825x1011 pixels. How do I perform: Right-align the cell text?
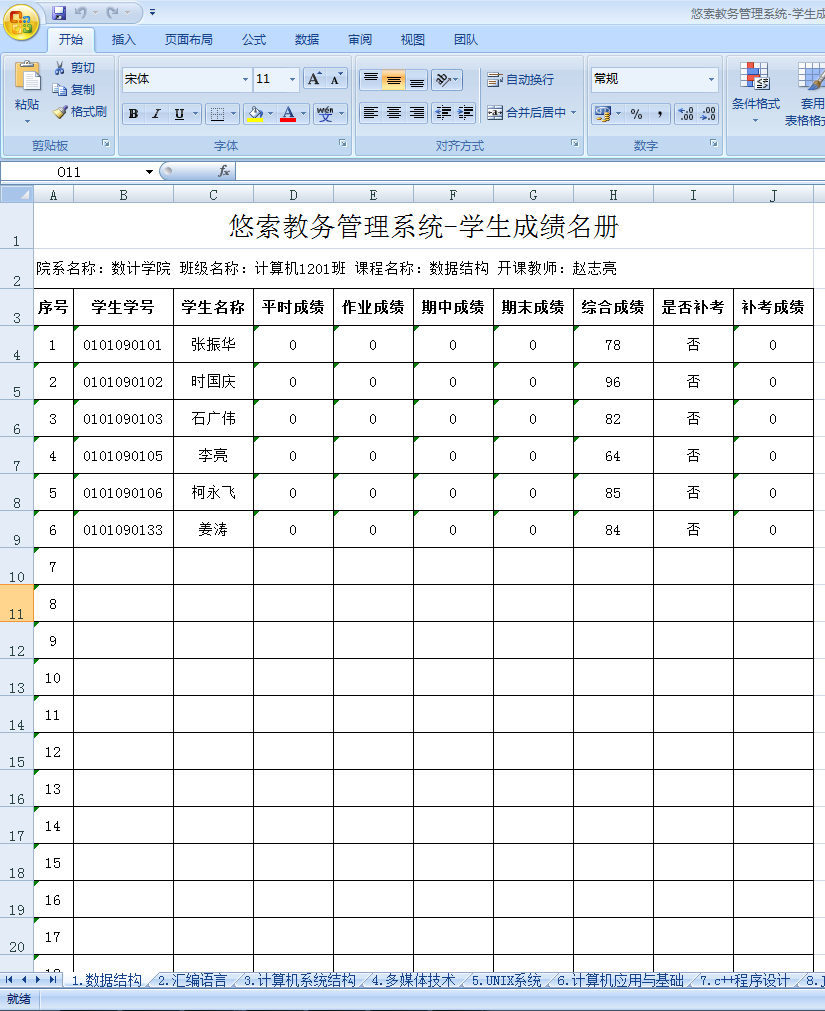tap(417, 113)
